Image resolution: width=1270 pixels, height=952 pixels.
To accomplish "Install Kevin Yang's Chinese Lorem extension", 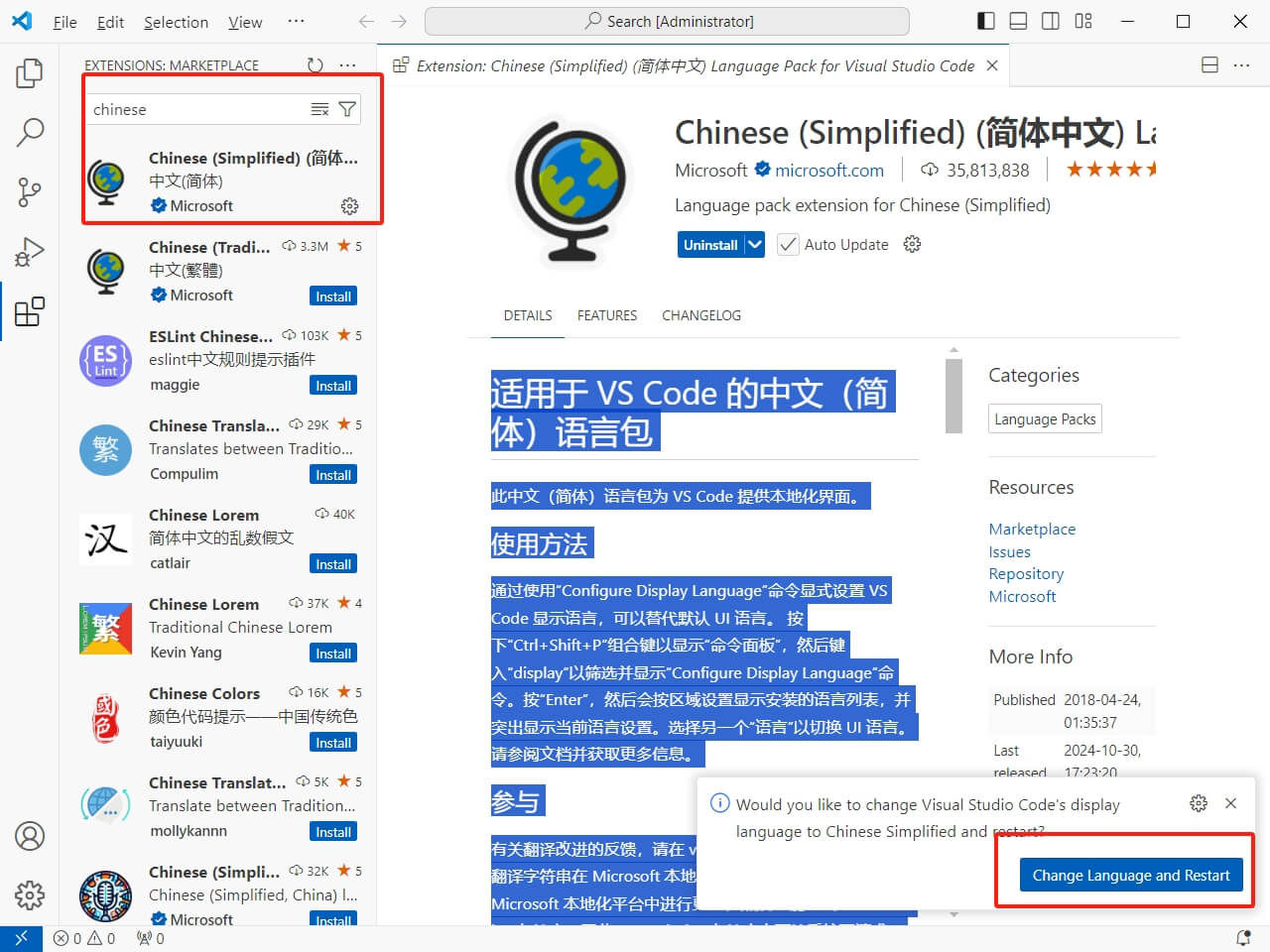I will [333, 654].
